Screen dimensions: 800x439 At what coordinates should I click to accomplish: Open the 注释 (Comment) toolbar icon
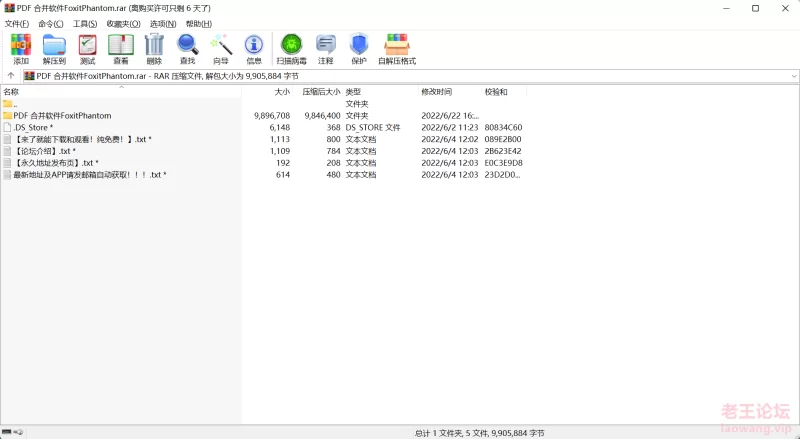326,49
